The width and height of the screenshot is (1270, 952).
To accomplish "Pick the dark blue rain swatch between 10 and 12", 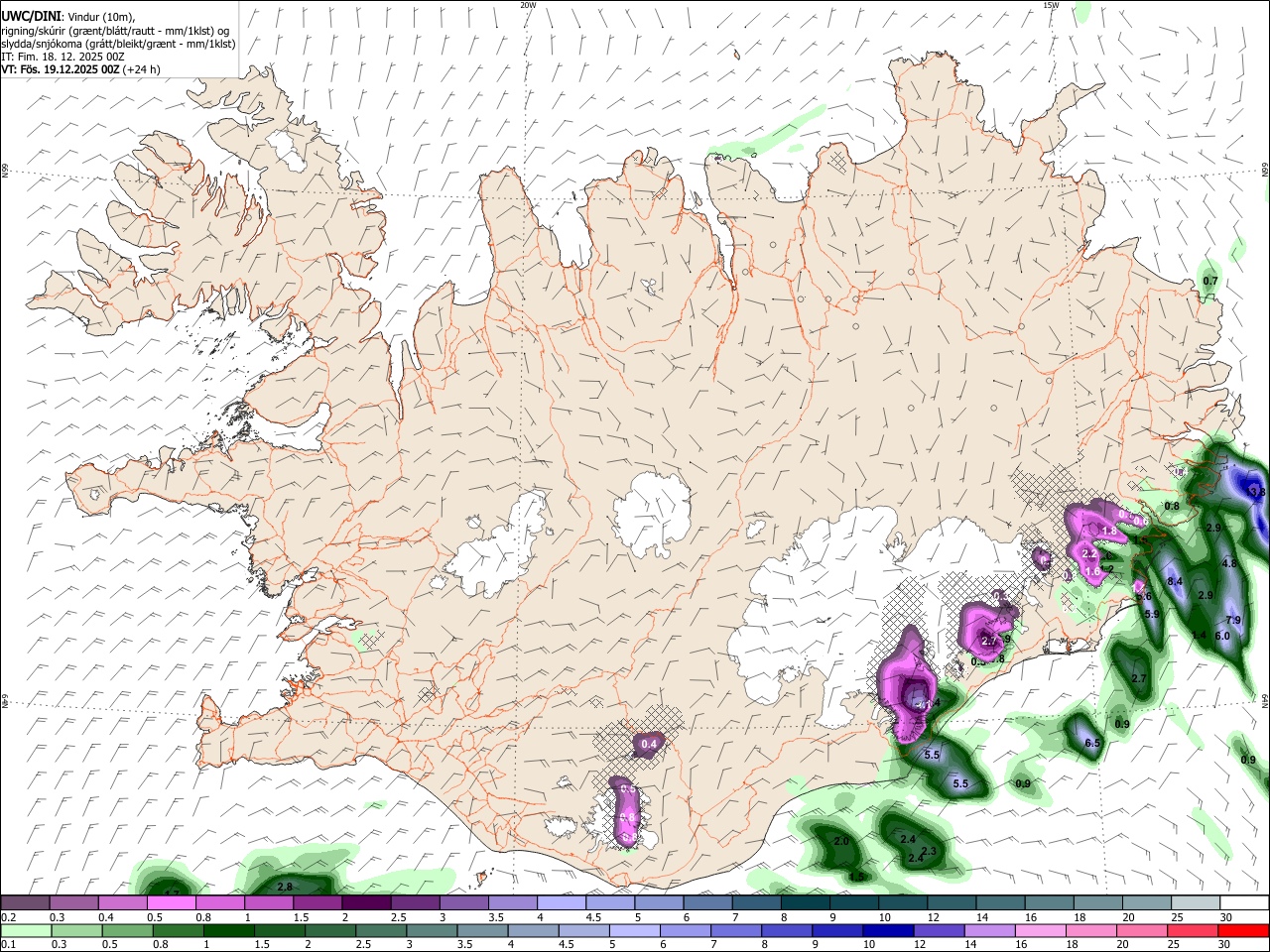I will (890, 930).
